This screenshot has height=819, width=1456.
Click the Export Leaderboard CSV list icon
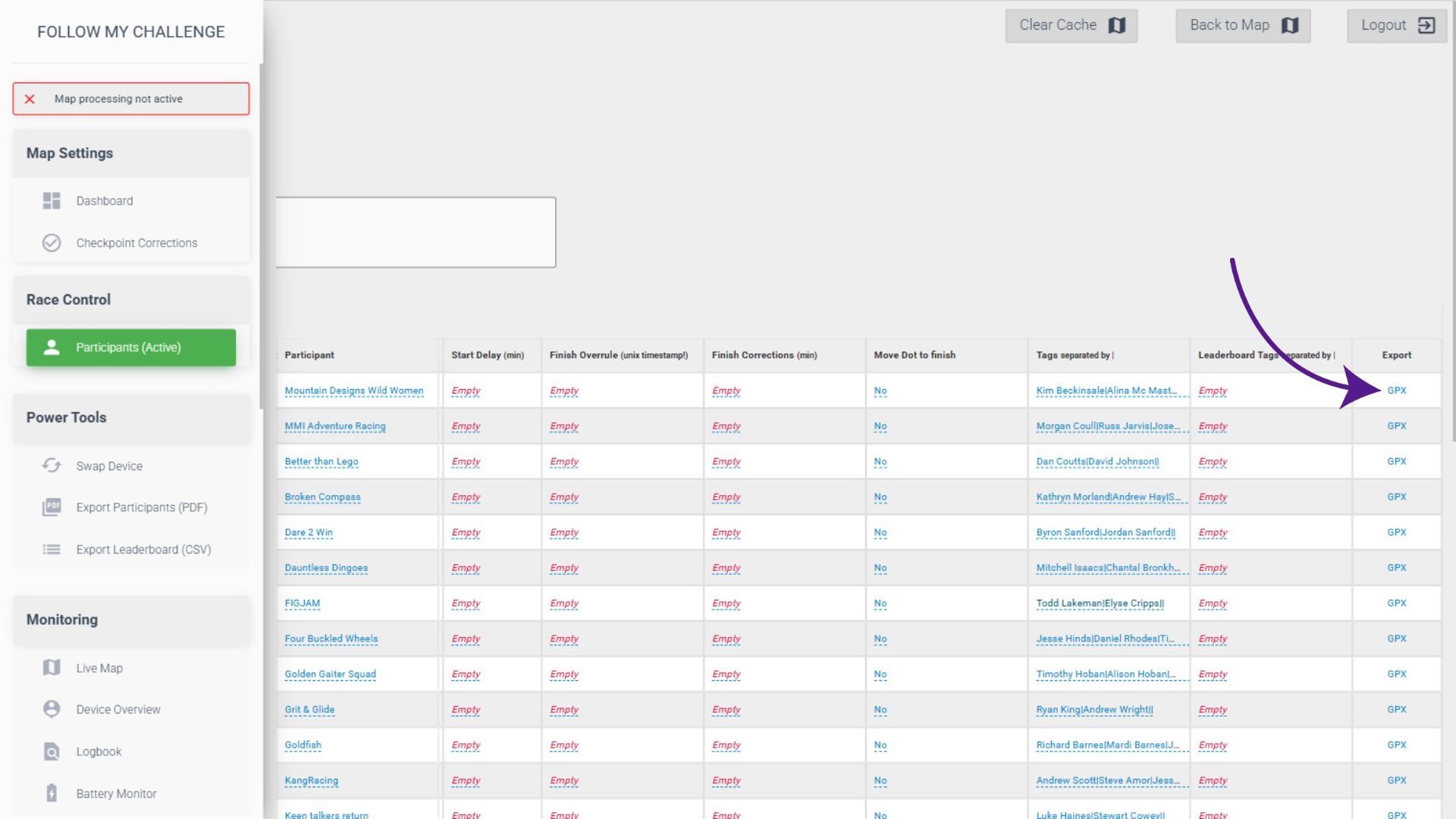point(52,549)
